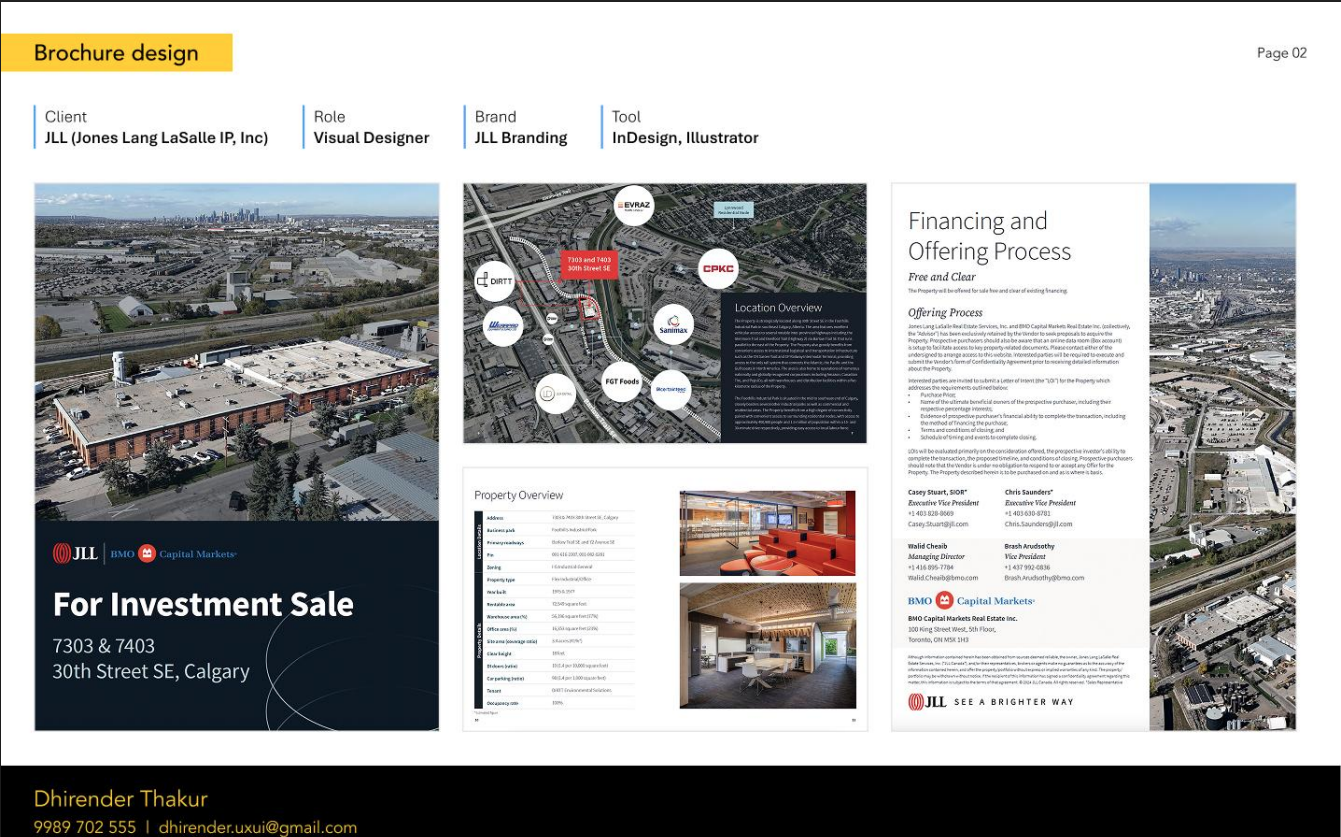
Task: Open the office meeting table interior photo
Action: pos(767,646)
